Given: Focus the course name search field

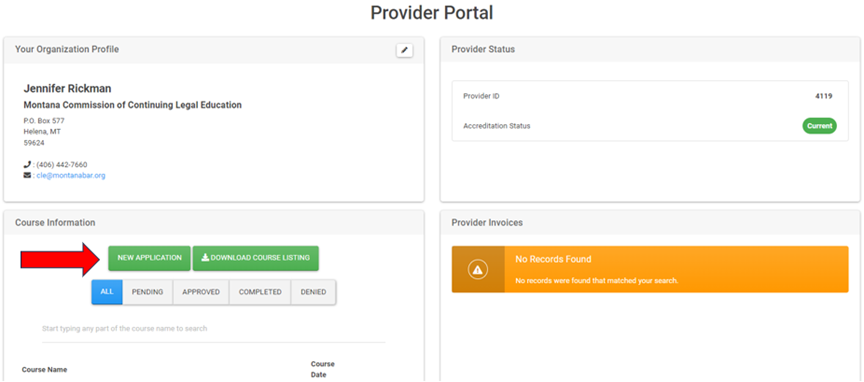Looking at the screenshot, I should (x=214, y=329).
